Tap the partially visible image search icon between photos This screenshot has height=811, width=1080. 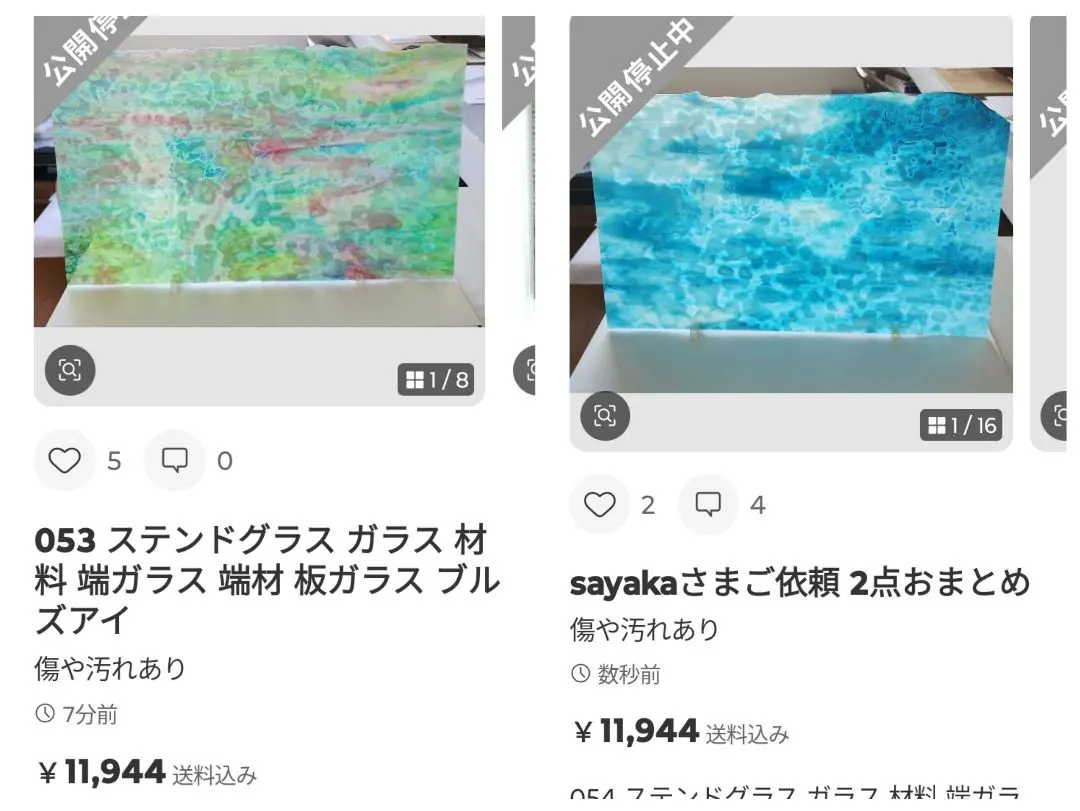[x=528, y=370]
